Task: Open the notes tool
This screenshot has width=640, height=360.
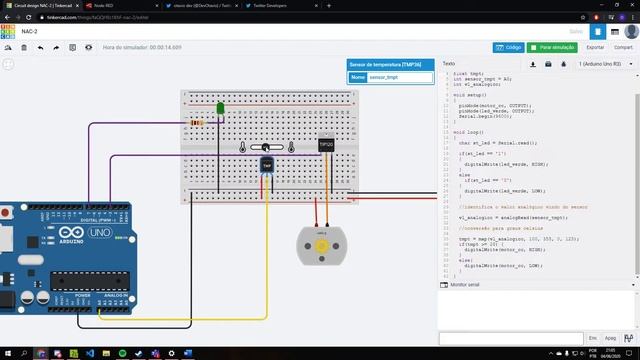Action: 73,48
